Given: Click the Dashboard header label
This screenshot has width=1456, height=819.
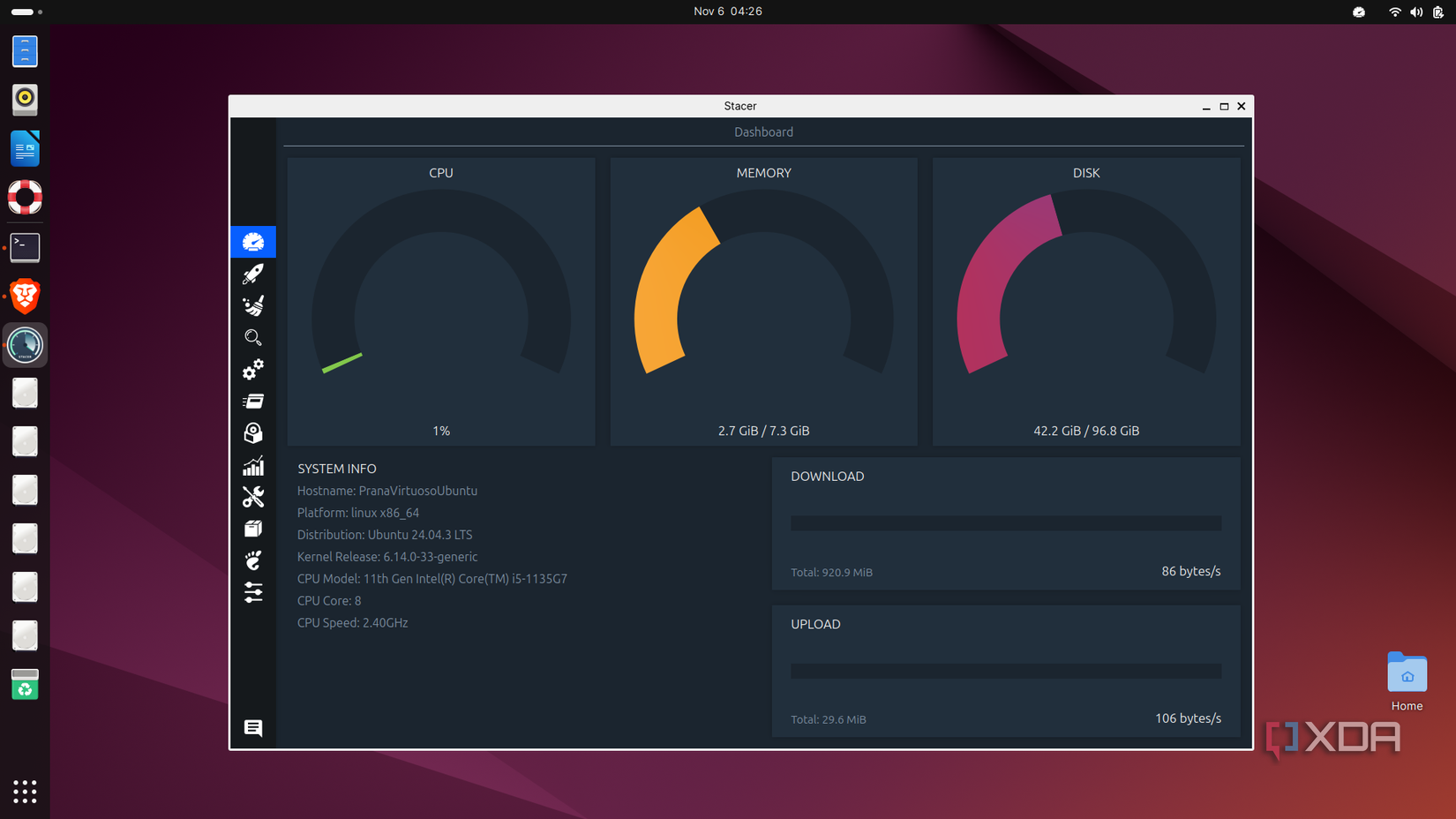Looking at the screenshot, I should (x=763, y=131).
